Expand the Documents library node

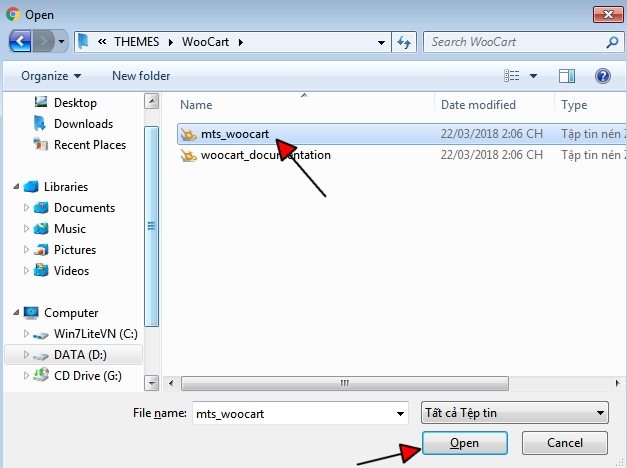[26, 208]
